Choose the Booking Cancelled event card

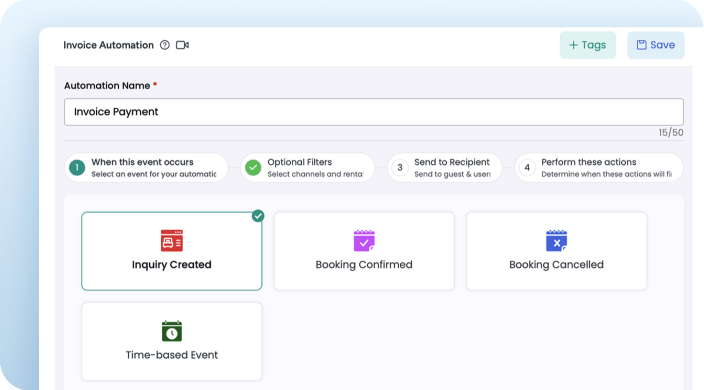coord(556,251)
